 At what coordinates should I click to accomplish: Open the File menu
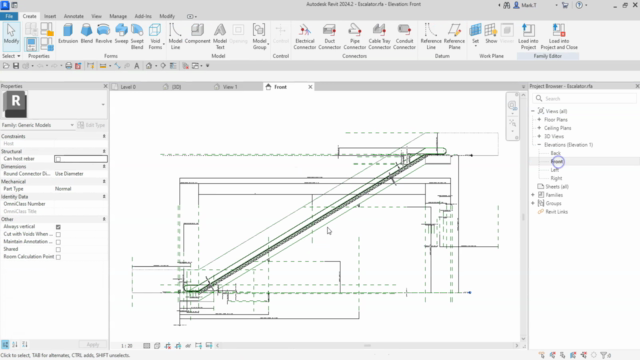9,16
